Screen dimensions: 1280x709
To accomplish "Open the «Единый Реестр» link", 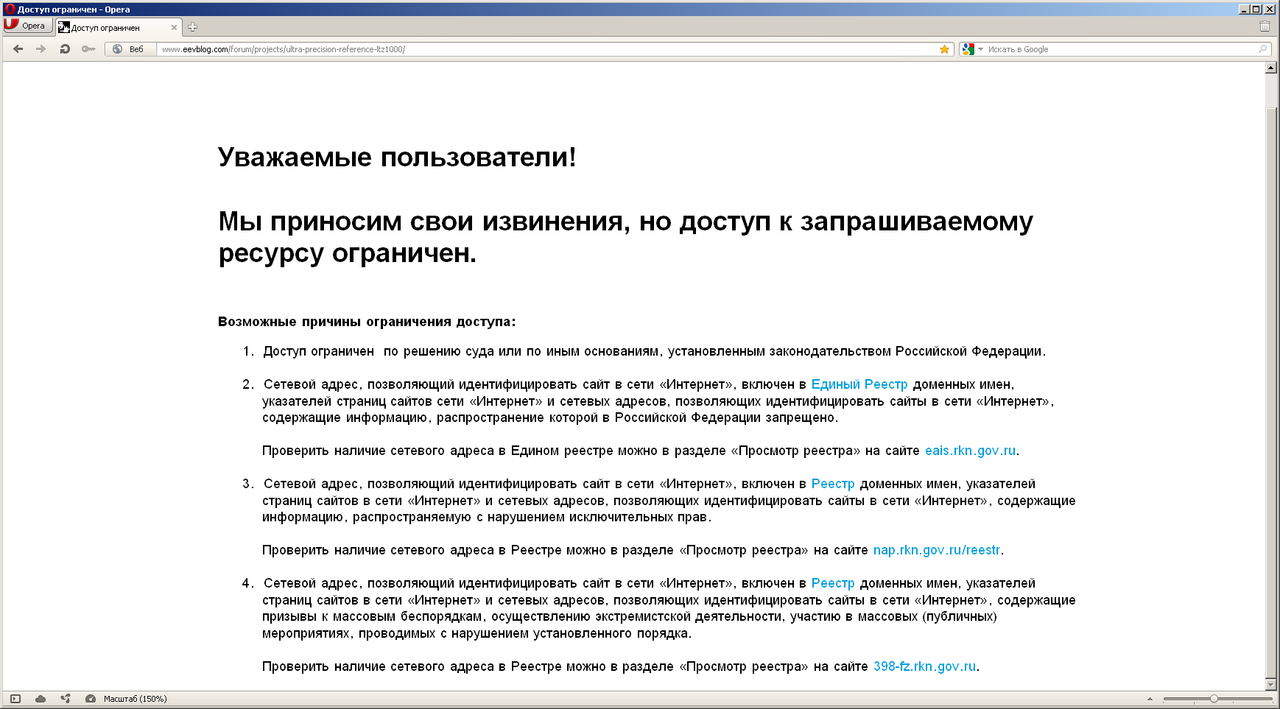I will point(859,384).
